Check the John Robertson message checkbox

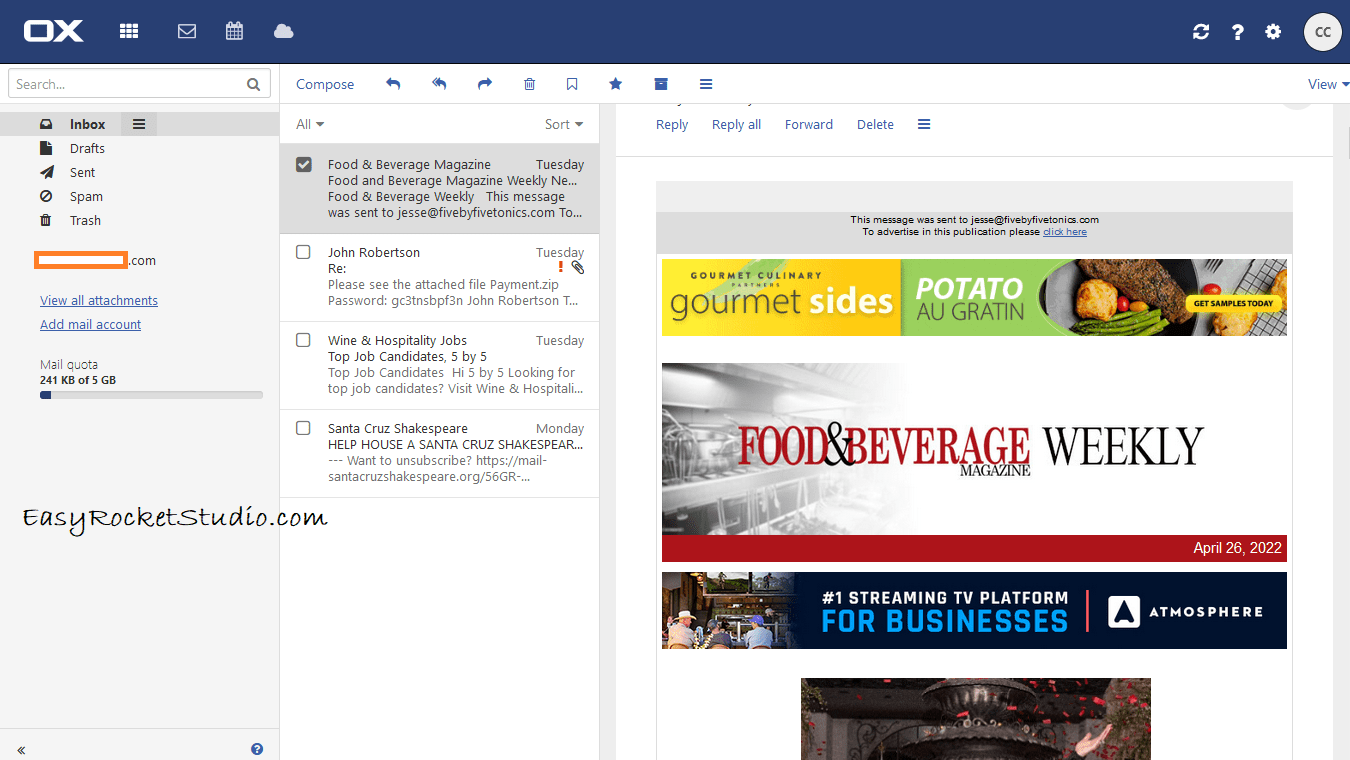pos(304,252)
